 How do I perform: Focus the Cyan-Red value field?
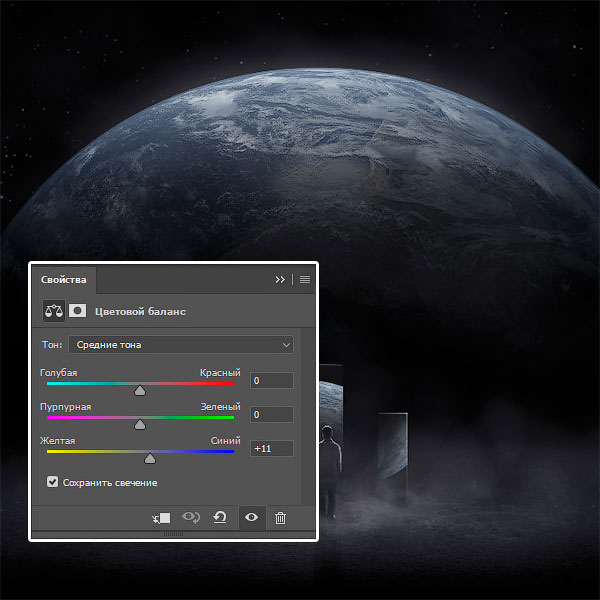tap(272, 381)
